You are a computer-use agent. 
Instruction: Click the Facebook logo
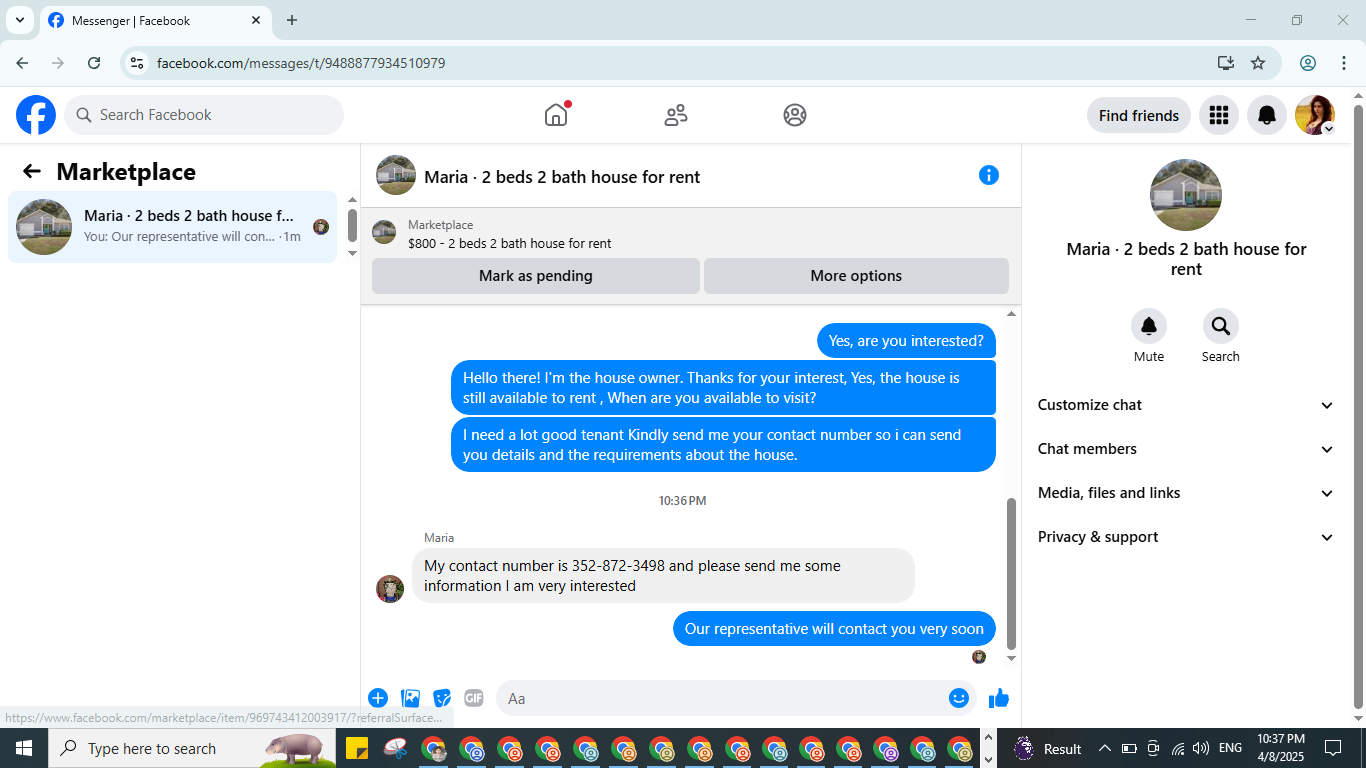click(x=36, y=115)
